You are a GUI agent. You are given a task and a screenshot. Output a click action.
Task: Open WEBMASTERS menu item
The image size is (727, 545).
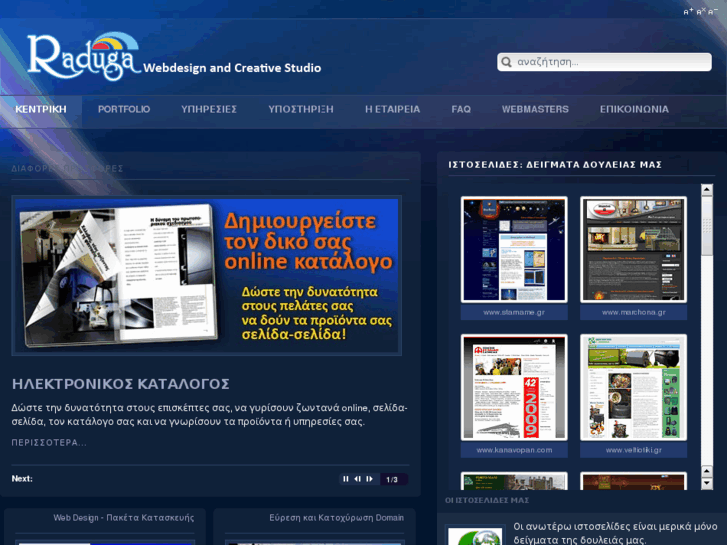click(x=535, y=109)
